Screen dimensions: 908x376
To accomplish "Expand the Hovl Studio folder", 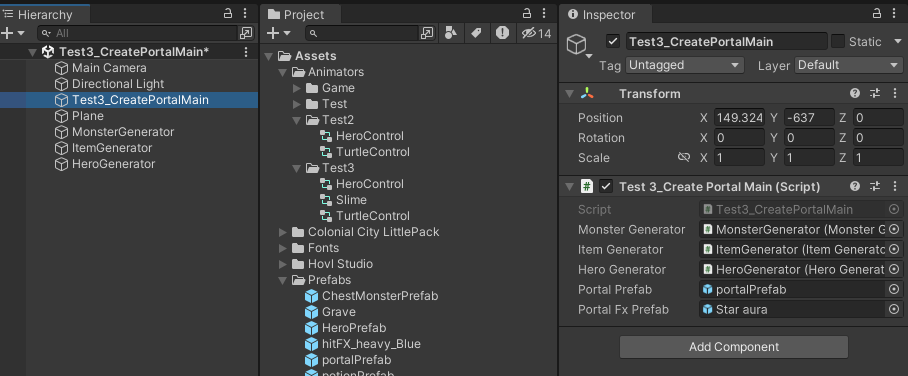I will tap(283, 264).
